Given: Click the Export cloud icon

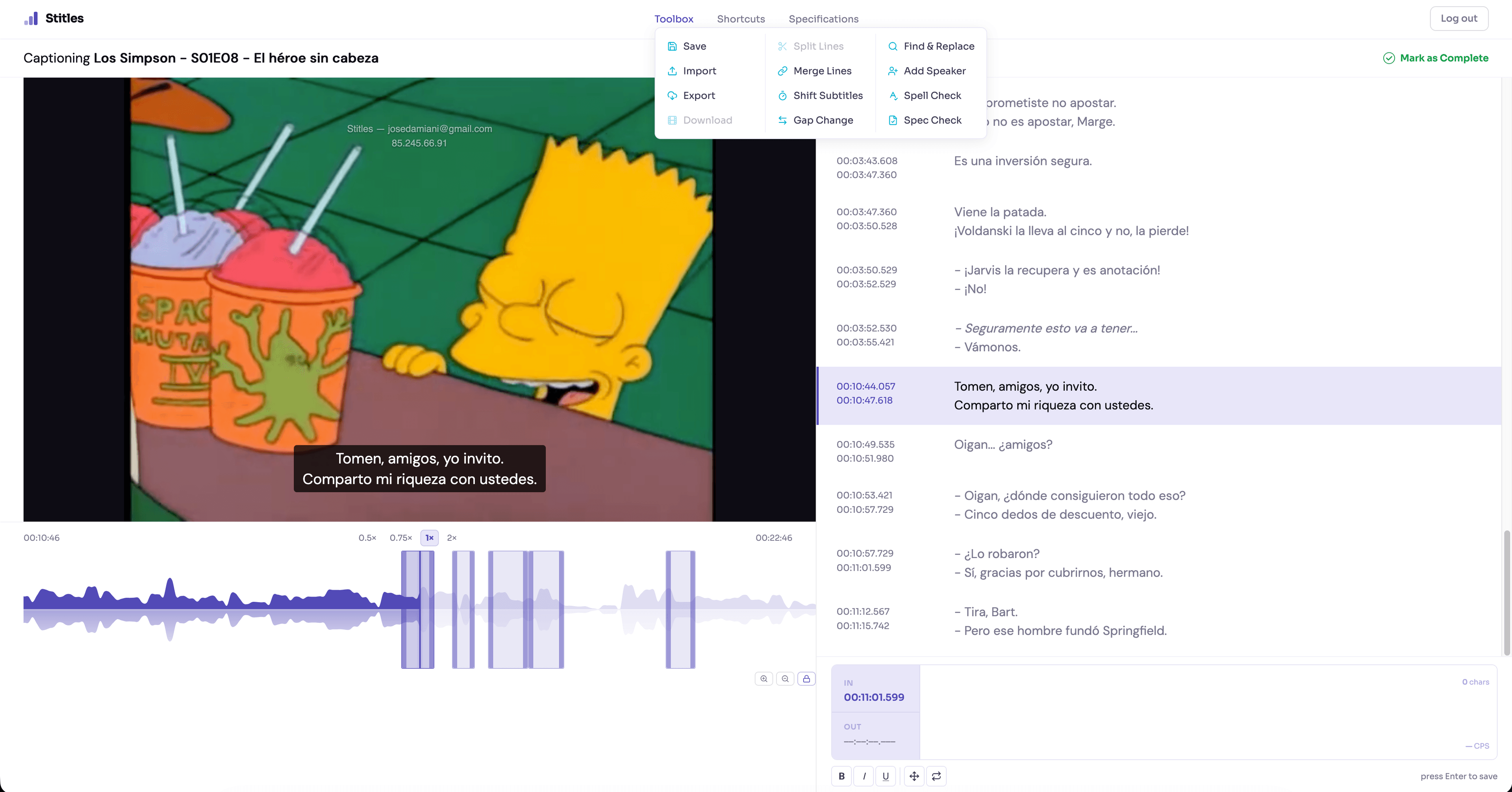Looking at the screenshot, I should 672,96.
